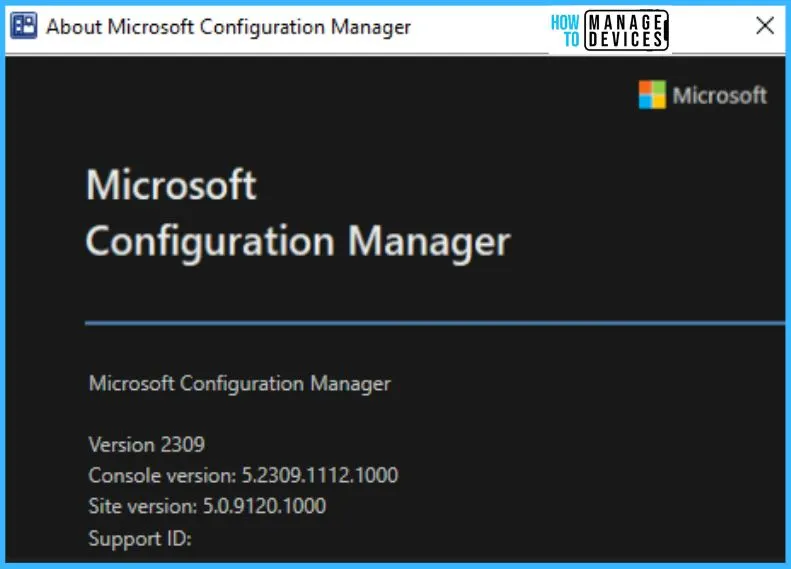Viewport: 791px width, 569px height.
Task: Click the small 'Microsoft Configuration Manager' product name
Action: coord(240,383)
